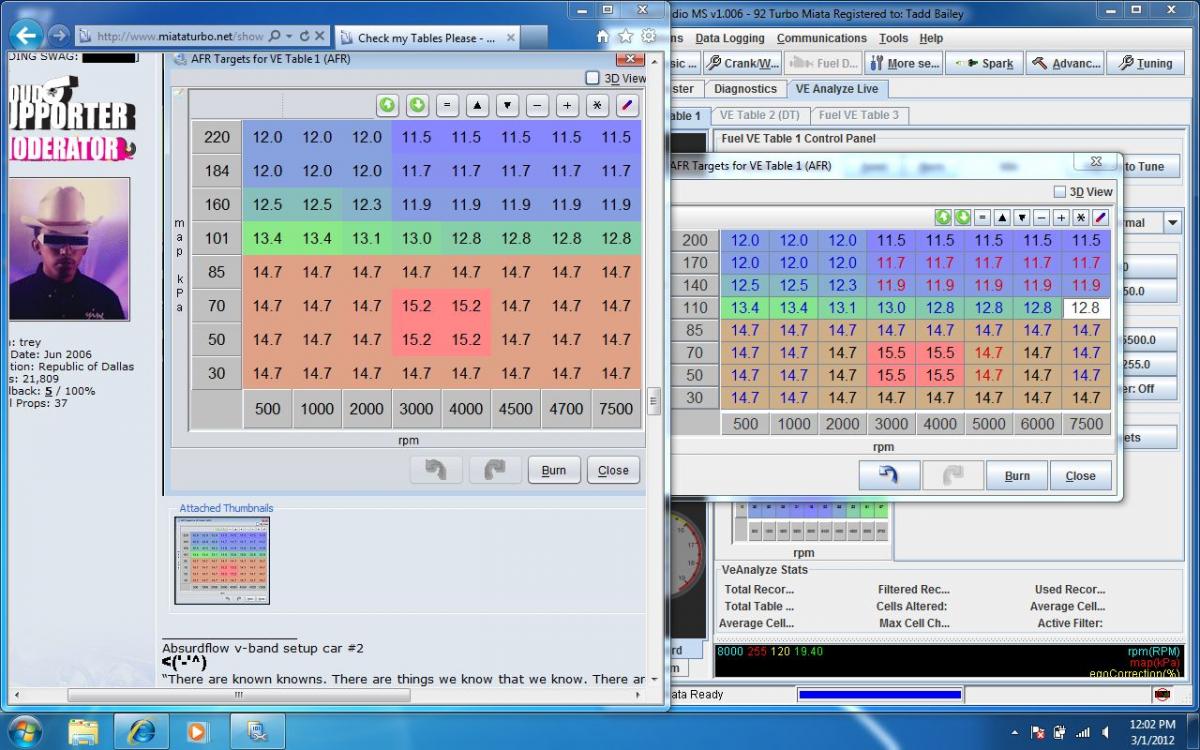Click the interpolate pencil icon in TunerStudio AFR dialog
The height and width of the screenshot is (750, 1200).
(1101, 217)
